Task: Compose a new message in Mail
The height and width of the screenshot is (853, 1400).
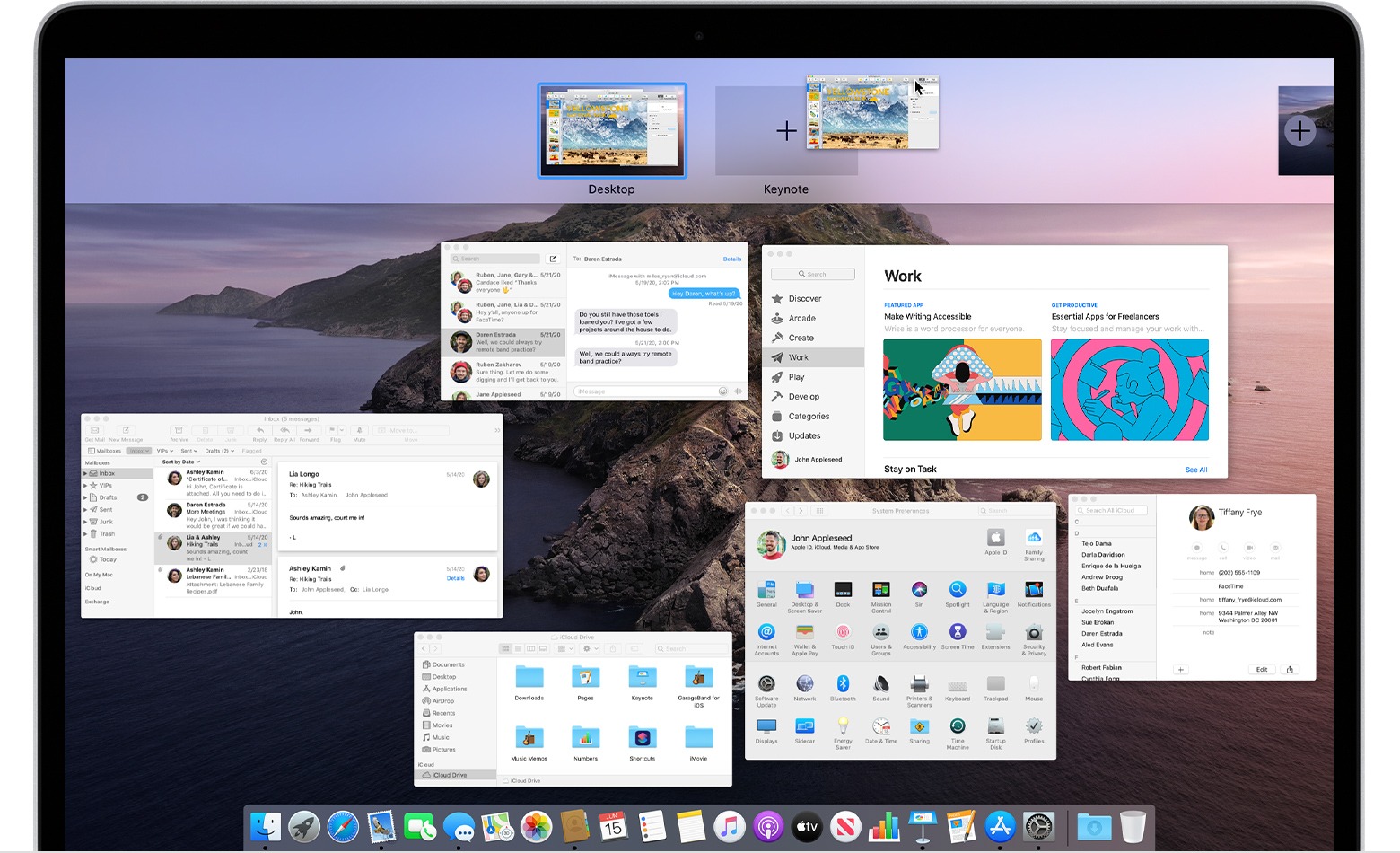Action: coord(126,429)
